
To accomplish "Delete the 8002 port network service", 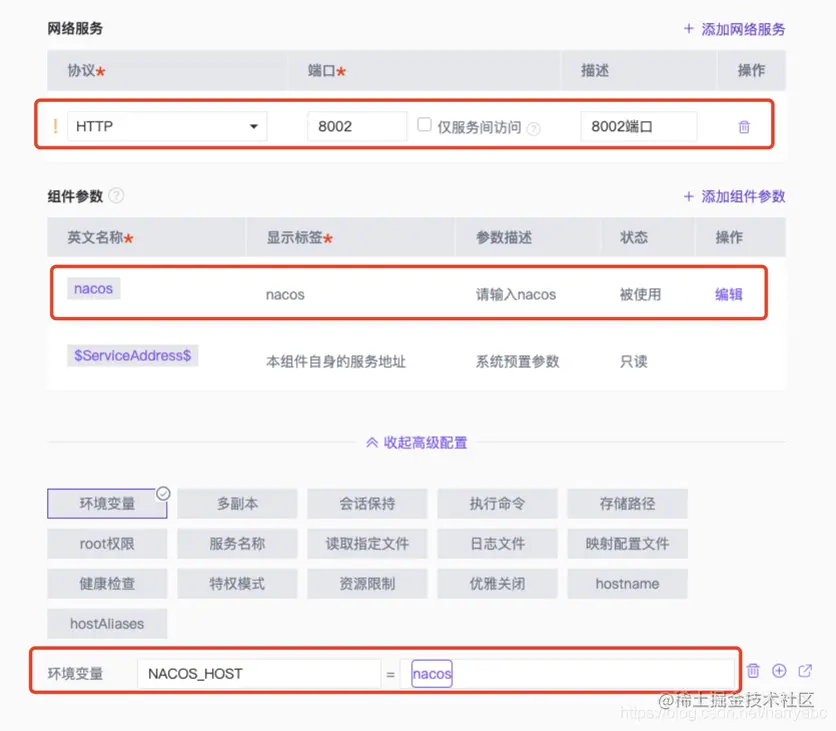I will [x=743, y=126].
